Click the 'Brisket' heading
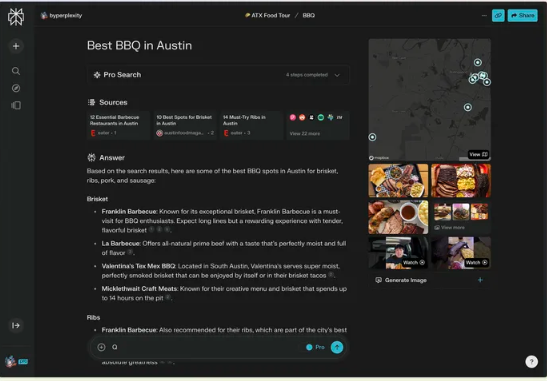547x381 pixels. pyautogui.click(x=97, y=199)
